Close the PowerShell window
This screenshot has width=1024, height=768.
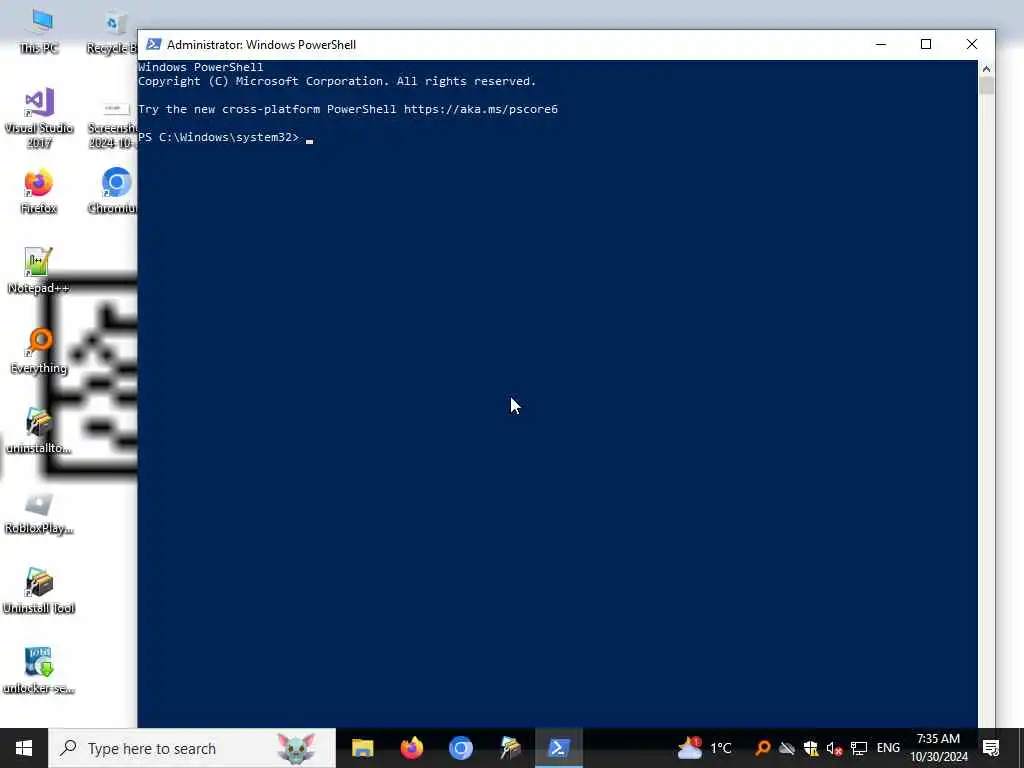[972, 44]
